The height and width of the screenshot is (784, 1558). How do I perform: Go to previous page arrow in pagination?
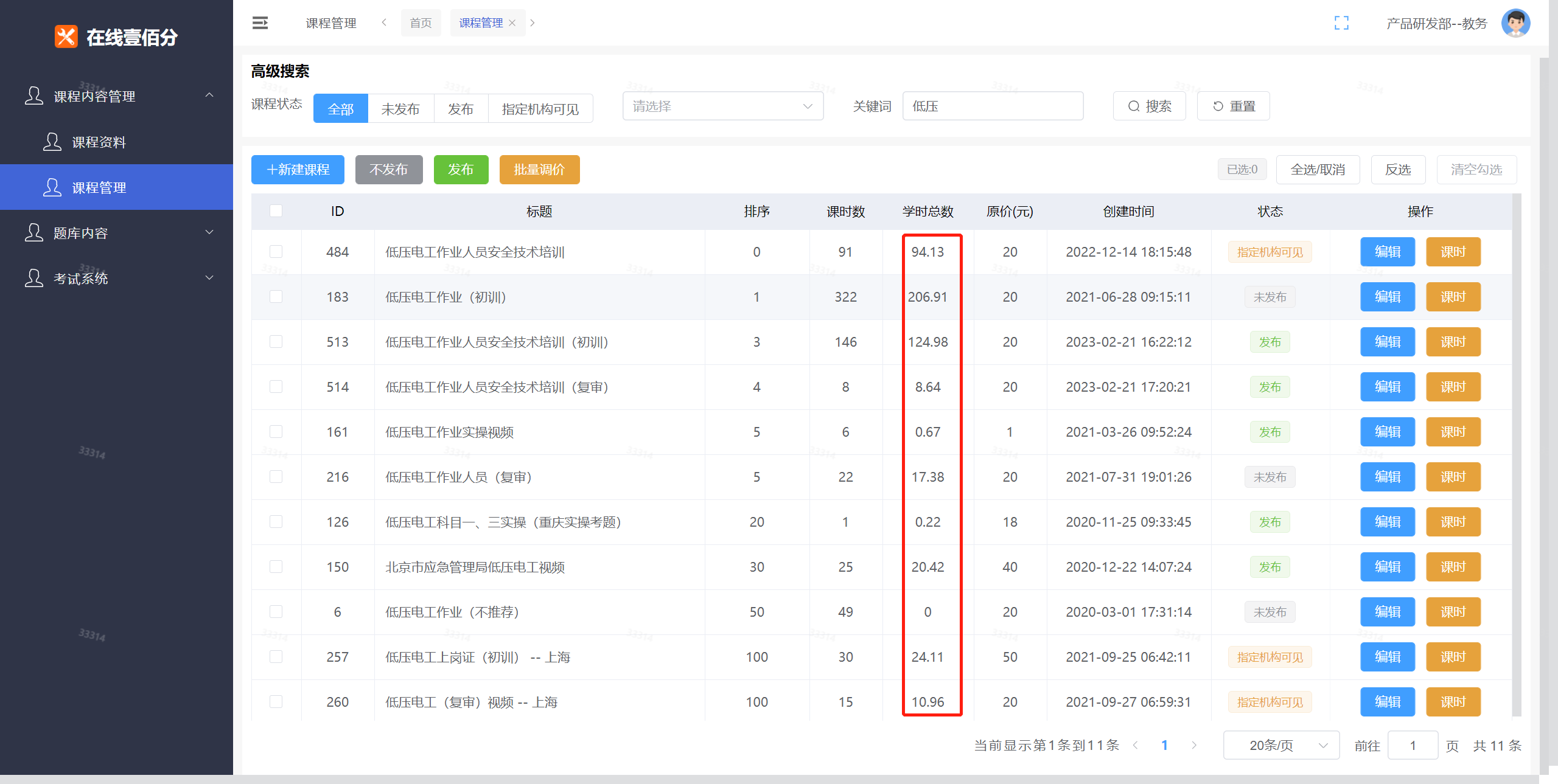(1135, 745)
